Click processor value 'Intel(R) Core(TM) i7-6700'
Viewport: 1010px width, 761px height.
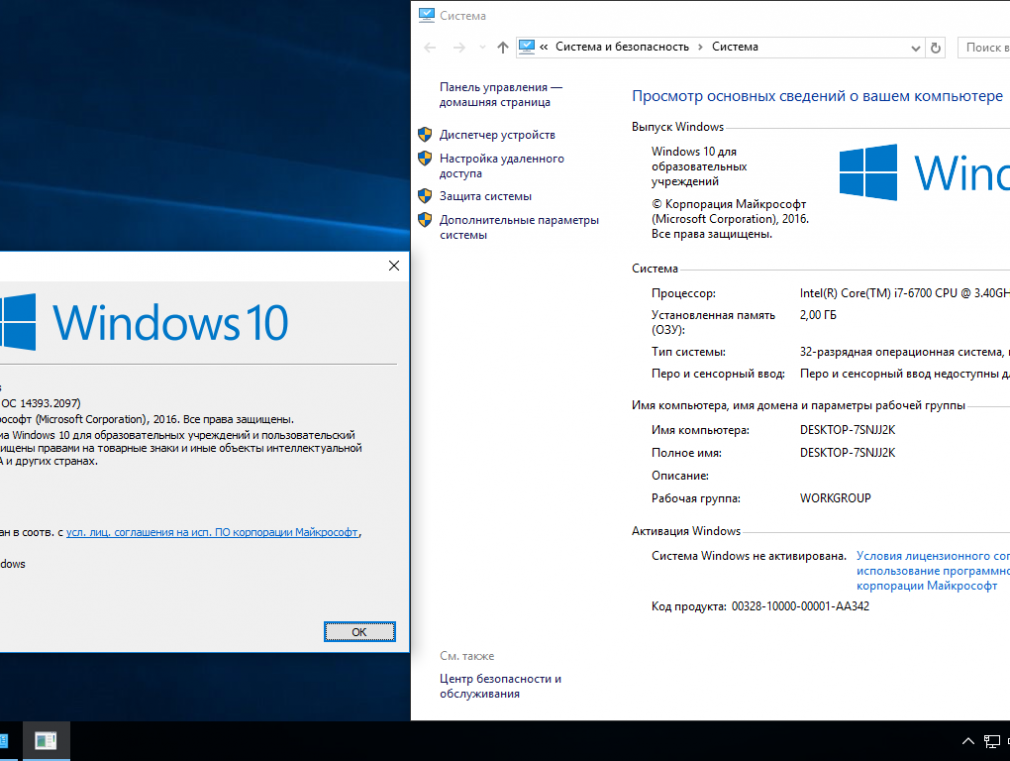(904, 293)
